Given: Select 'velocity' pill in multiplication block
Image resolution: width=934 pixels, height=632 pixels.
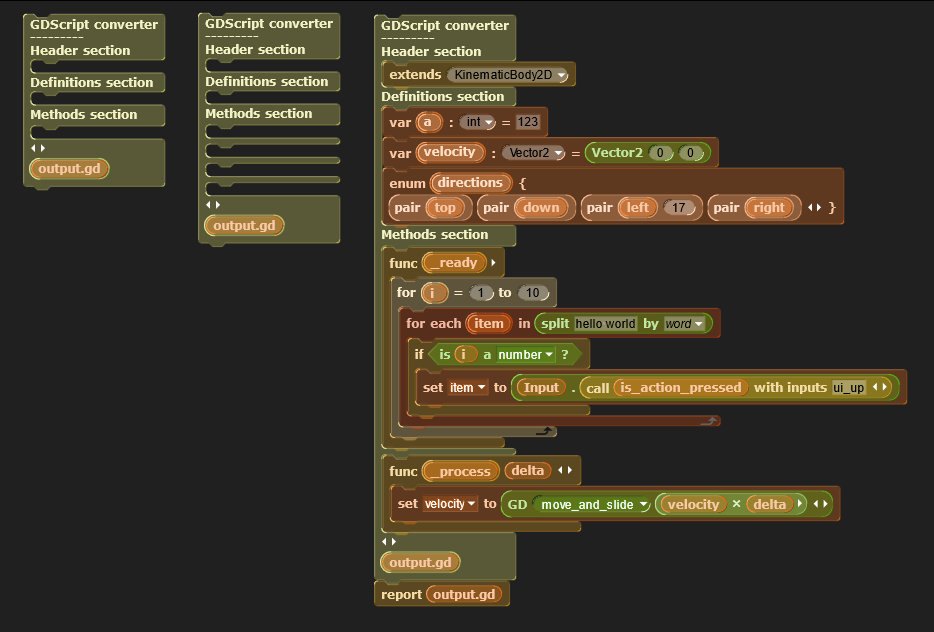Looking at the screenshot, I should pyautogui.click(x=693, y=505).
